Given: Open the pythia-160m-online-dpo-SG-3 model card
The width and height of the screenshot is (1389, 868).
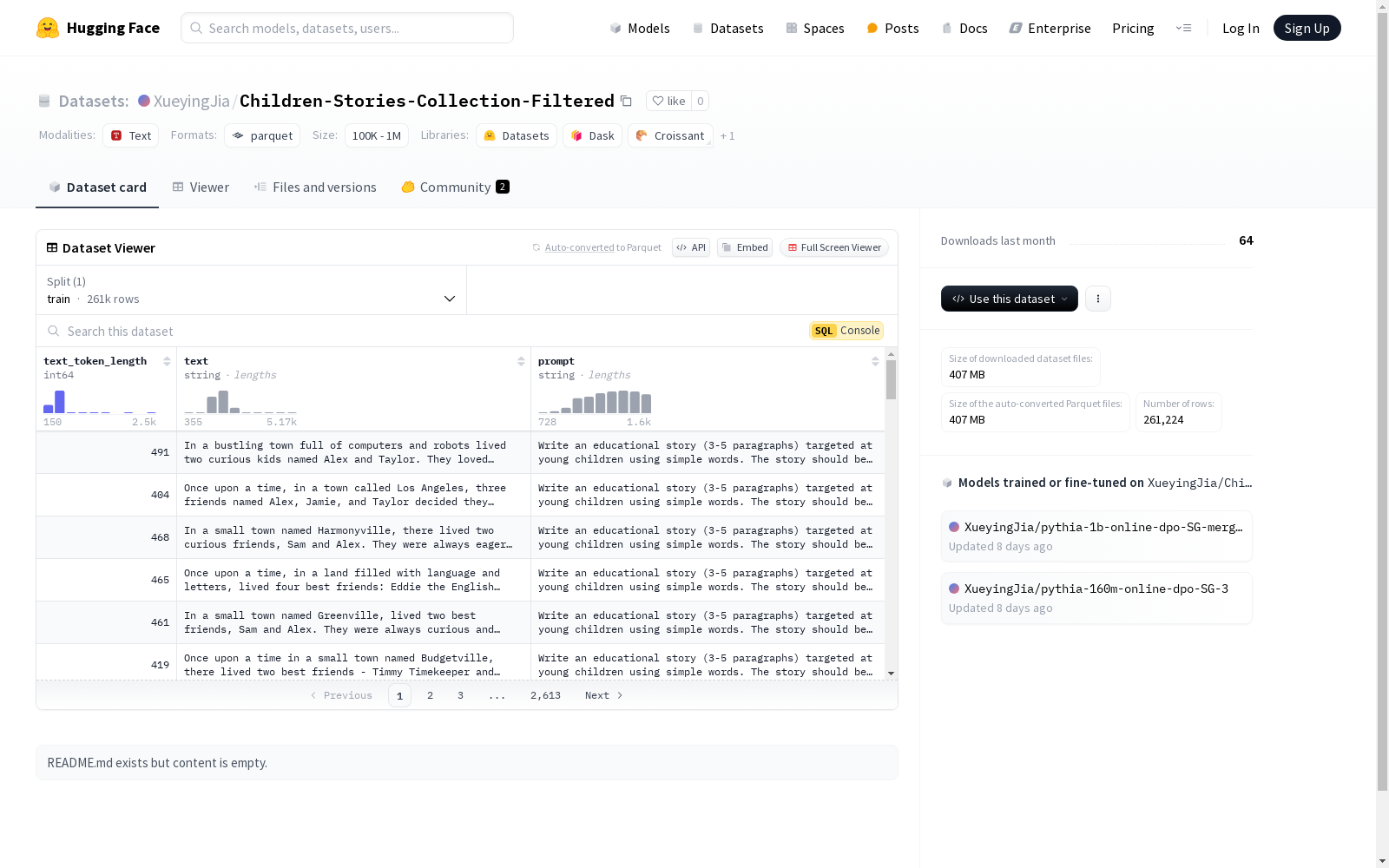Looking at the screenshot, I should (1096, 598).
